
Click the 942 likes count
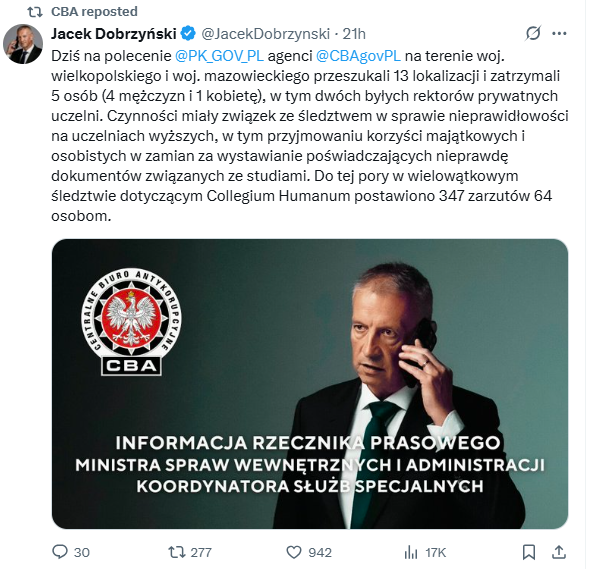(320, 553)
